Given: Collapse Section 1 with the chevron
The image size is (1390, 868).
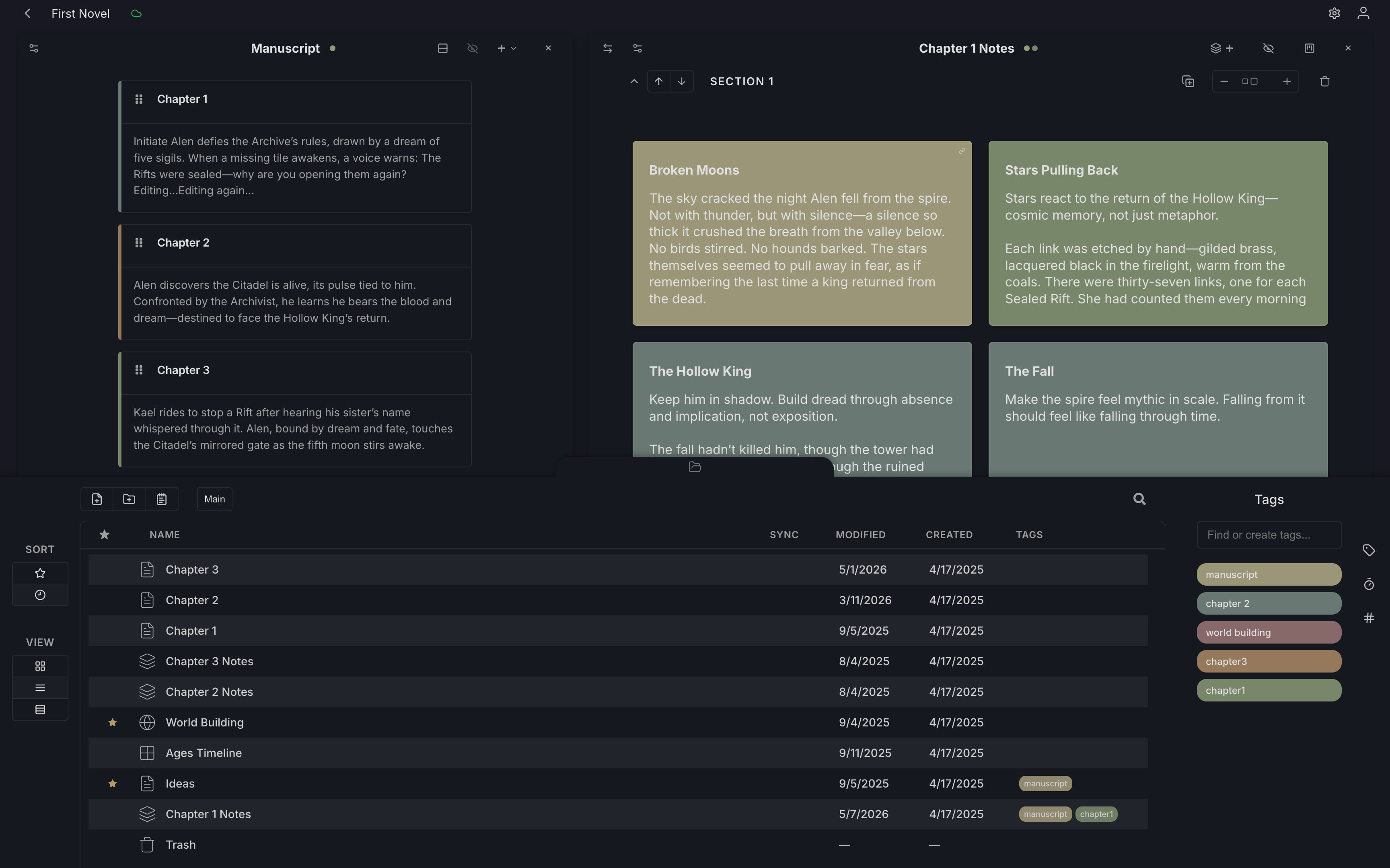Looking at the screenshot, I should click(x=633, y=82).
